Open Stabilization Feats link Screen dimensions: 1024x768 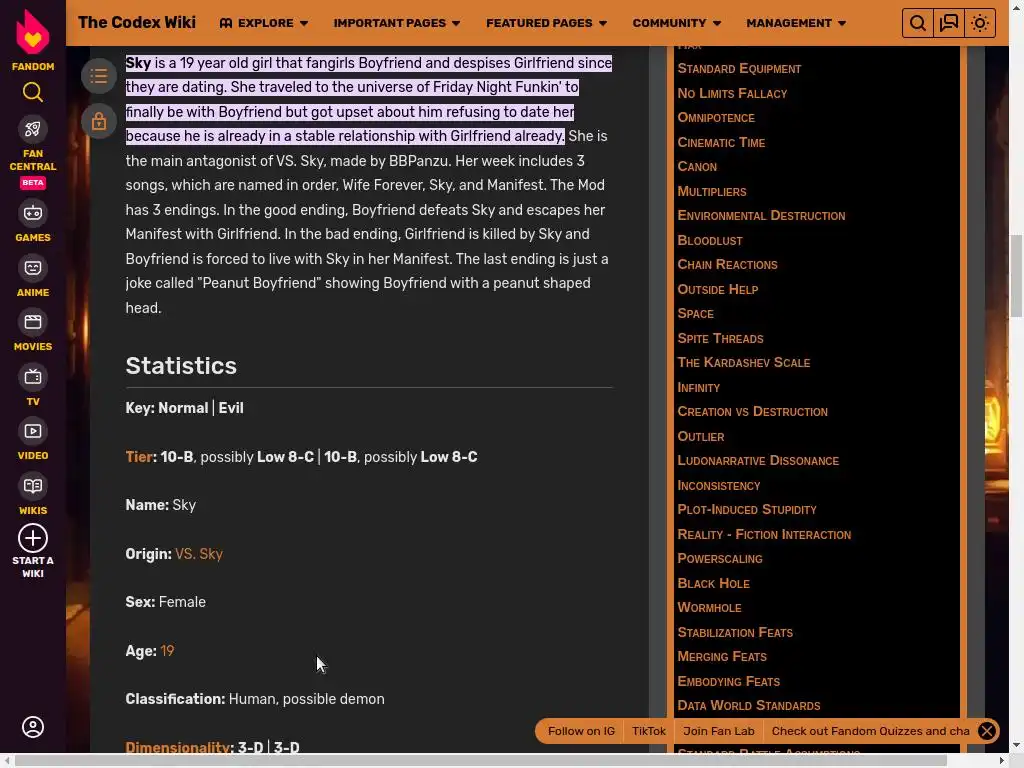pyautogui.click(x=735, y=632)
